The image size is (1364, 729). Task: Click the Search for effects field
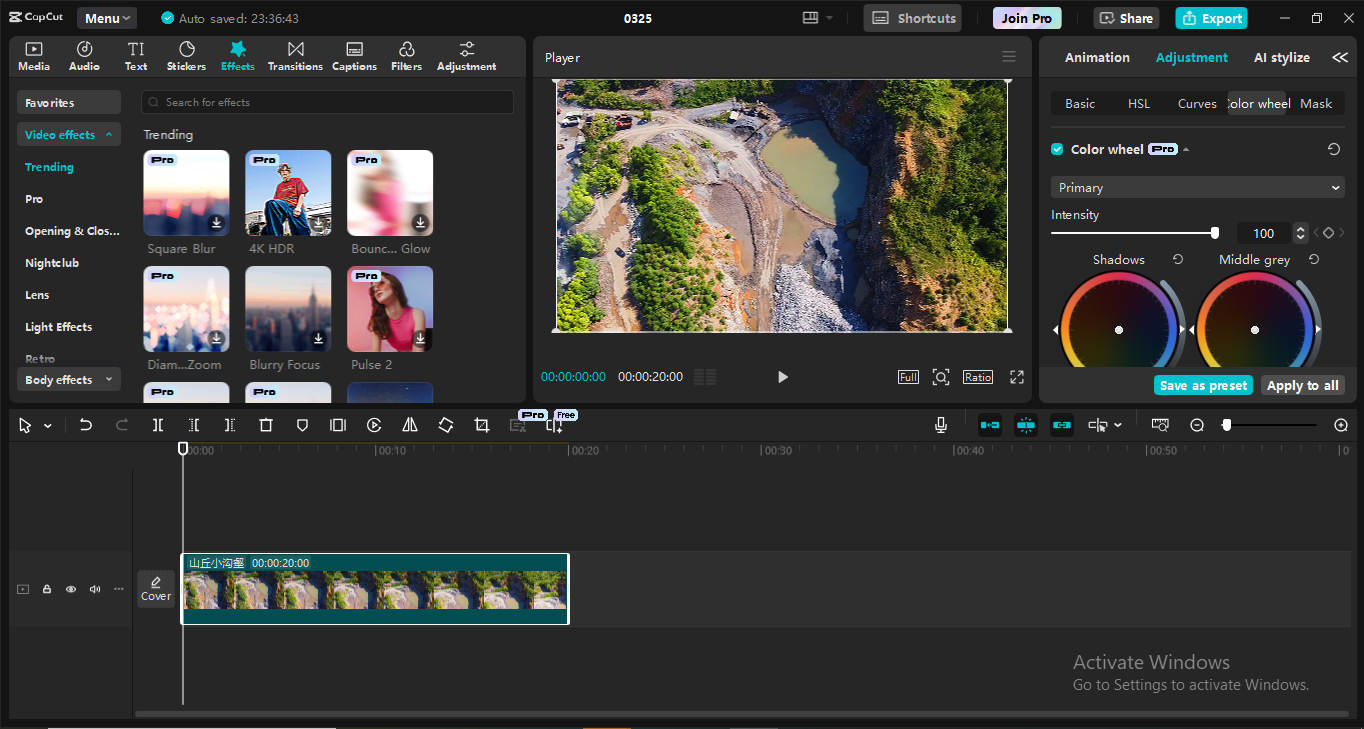click(x=328, y=102)
